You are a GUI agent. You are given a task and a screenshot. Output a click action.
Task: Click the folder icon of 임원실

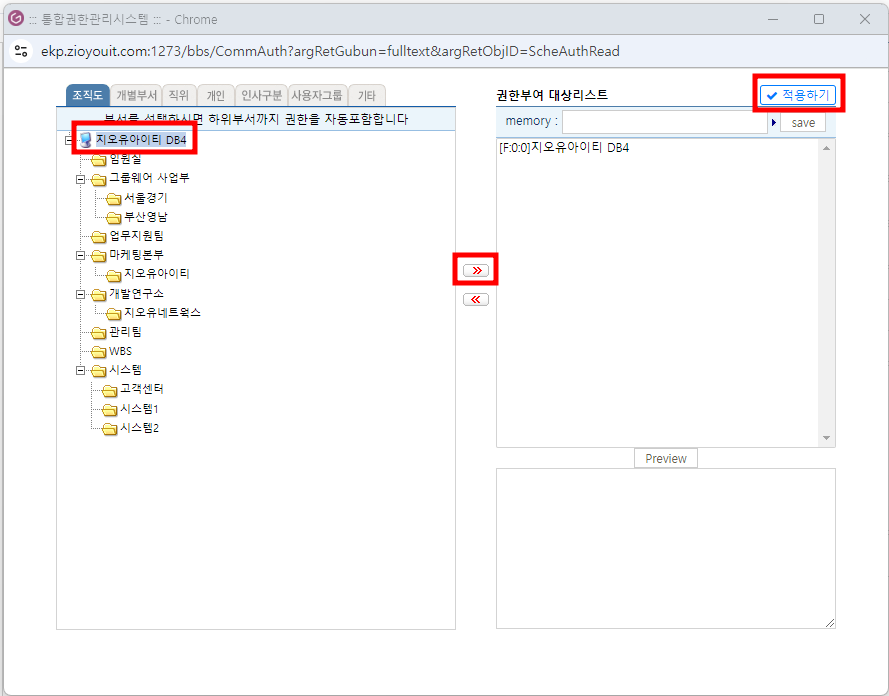coord(99,160)
